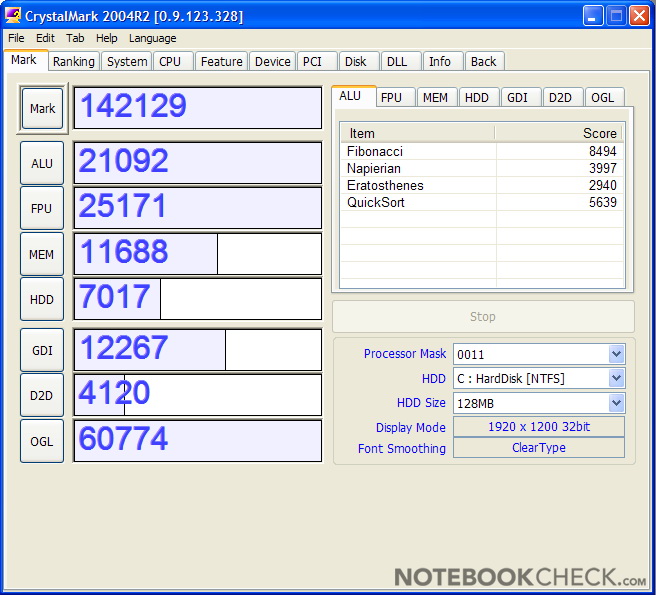Run the ALU benchmark button
The width and height of the screenshot is (656, 595).
coord(42,163)
